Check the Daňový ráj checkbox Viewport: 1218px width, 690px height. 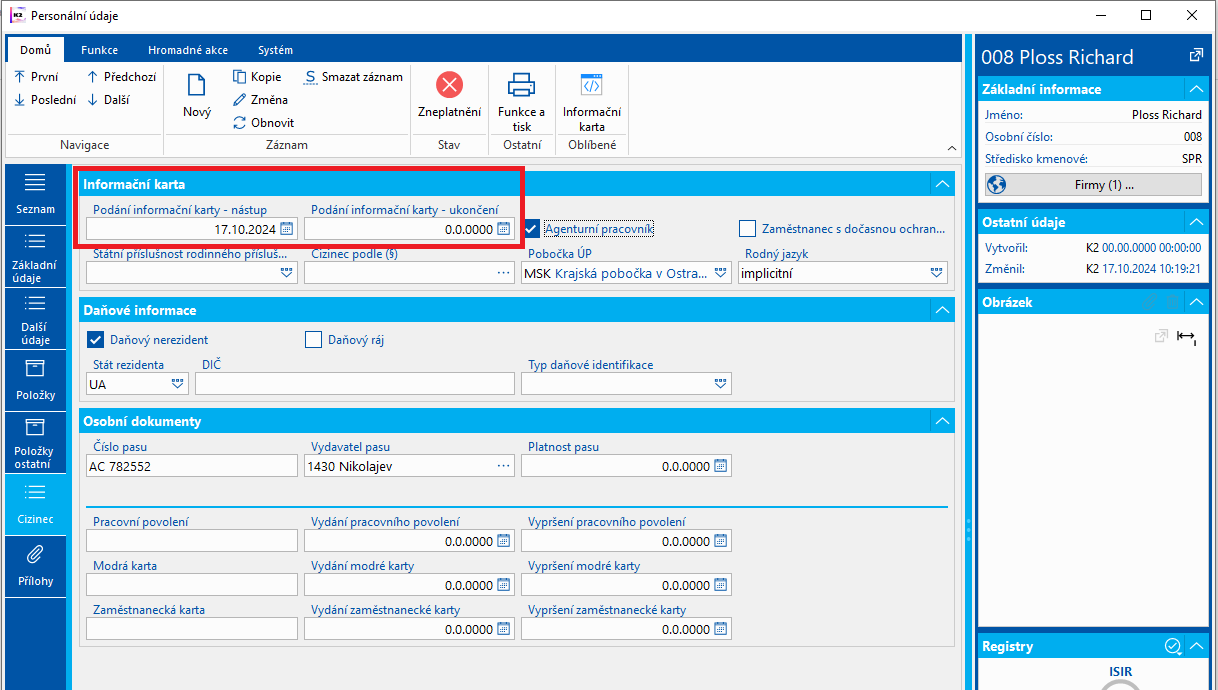314,340
